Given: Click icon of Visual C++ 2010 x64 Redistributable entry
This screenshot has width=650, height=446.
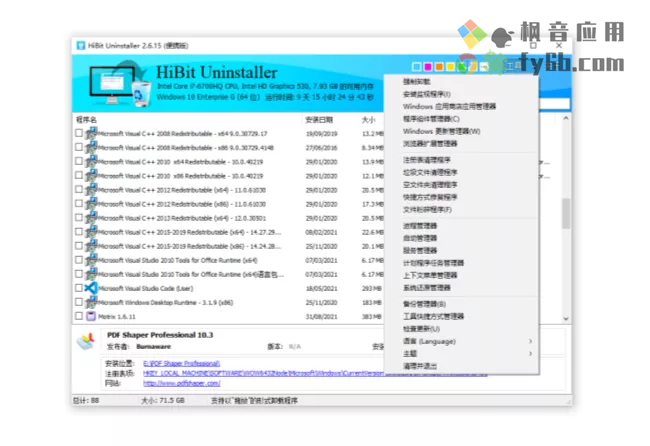Looking at the screenshot, I should (x=91, y=162).
